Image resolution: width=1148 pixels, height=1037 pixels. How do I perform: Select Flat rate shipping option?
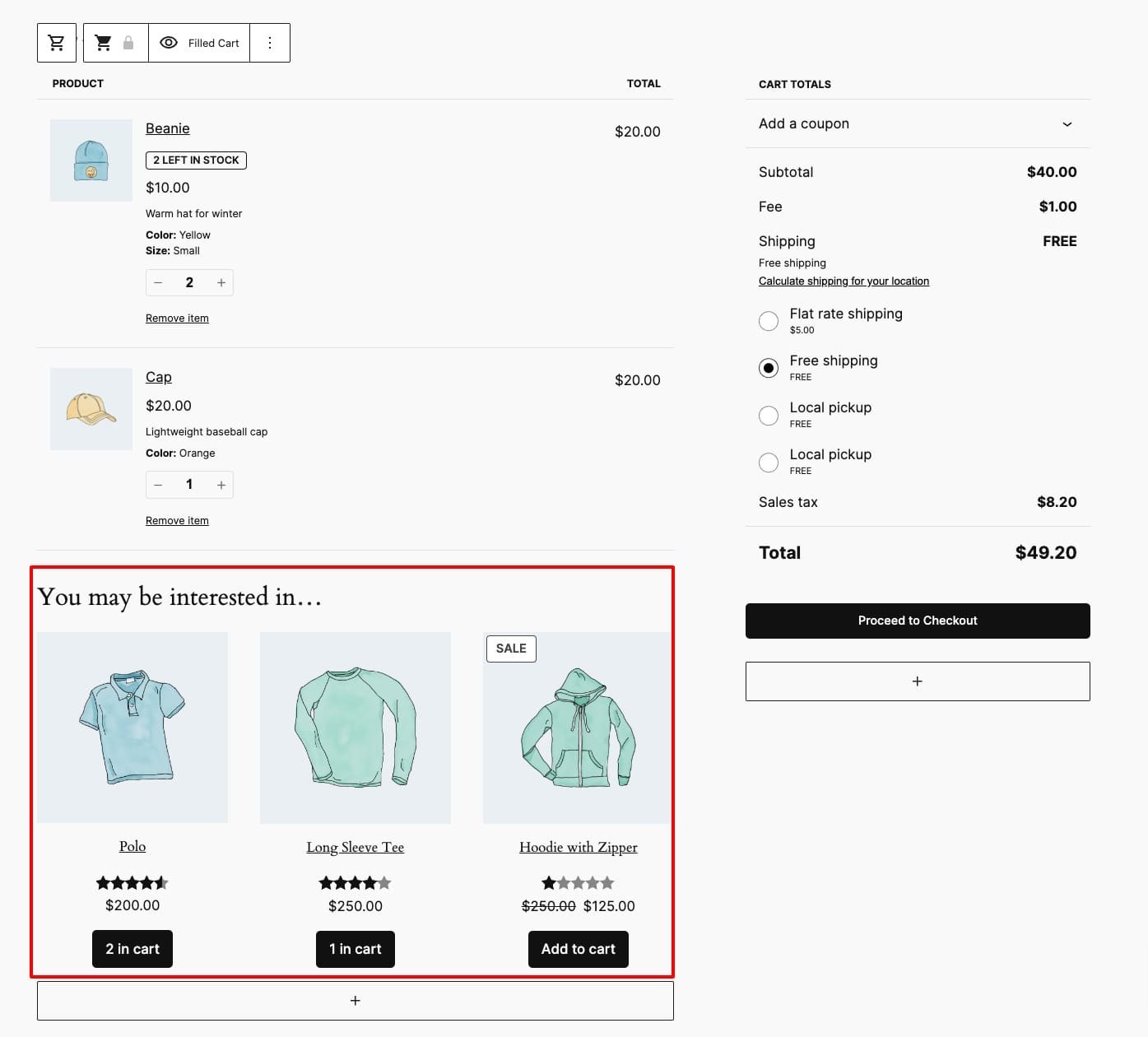tap(769, 321)
